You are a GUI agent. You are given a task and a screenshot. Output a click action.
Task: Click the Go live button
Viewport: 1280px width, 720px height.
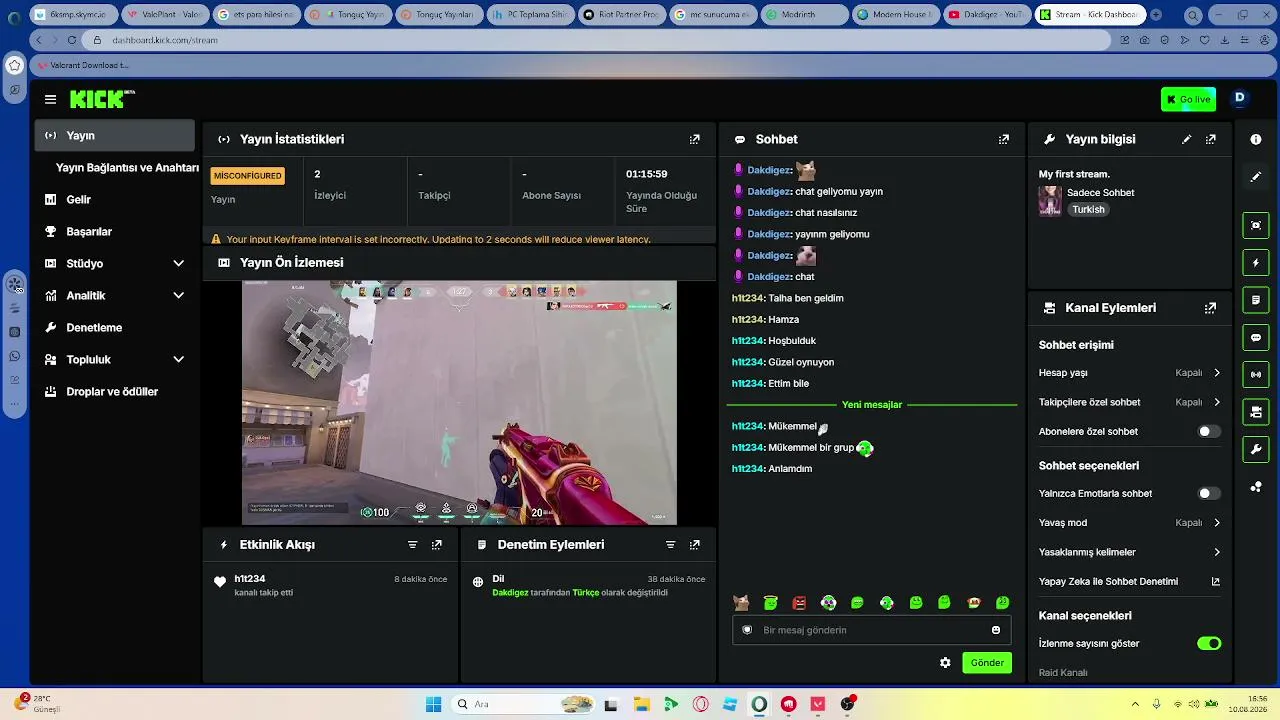pos(1188,99)
